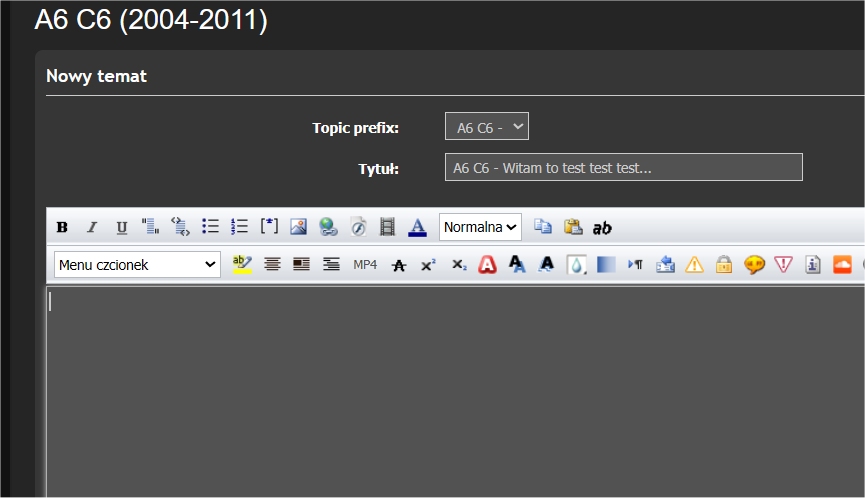Click the blue shadow A text effect
The width and height of the screenshot is (865, 498).
(x=517, y=265)
